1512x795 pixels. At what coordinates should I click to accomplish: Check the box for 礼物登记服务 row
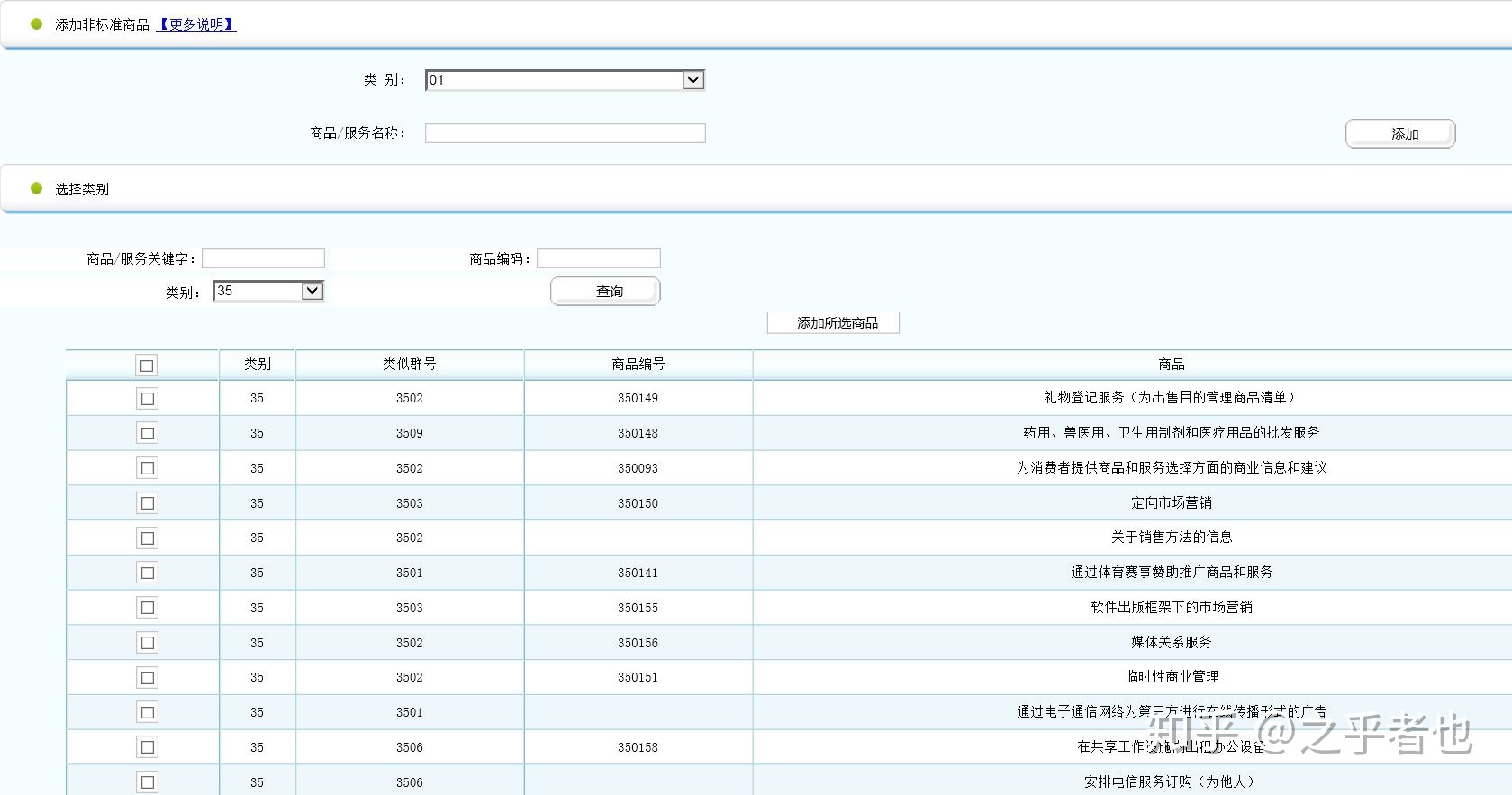147,398
